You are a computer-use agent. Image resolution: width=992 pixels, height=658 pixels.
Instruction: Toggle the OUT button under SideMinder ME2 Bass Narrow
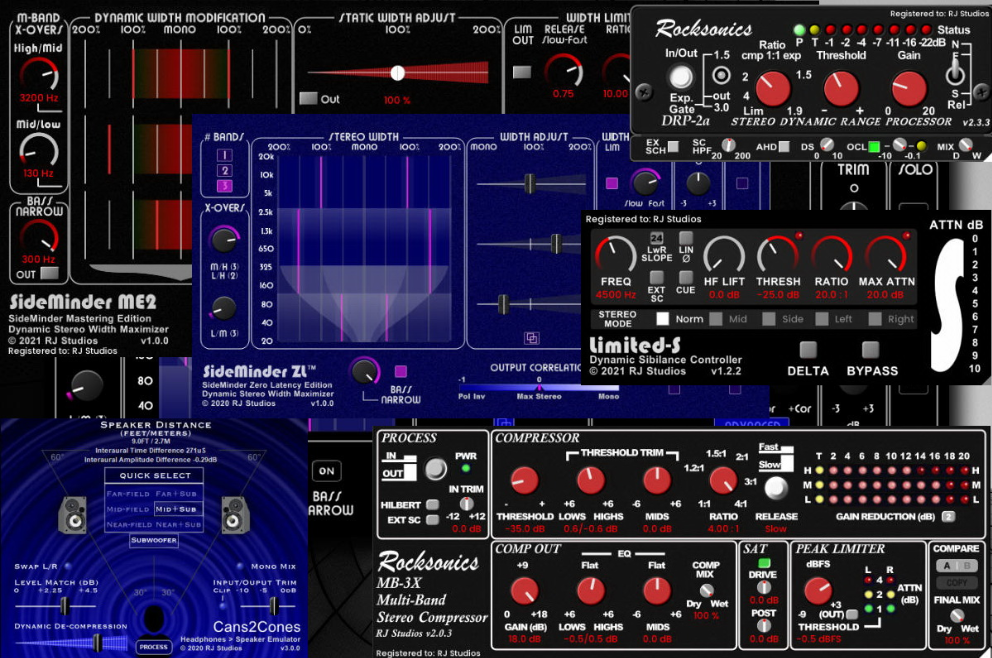pos(49,273)
